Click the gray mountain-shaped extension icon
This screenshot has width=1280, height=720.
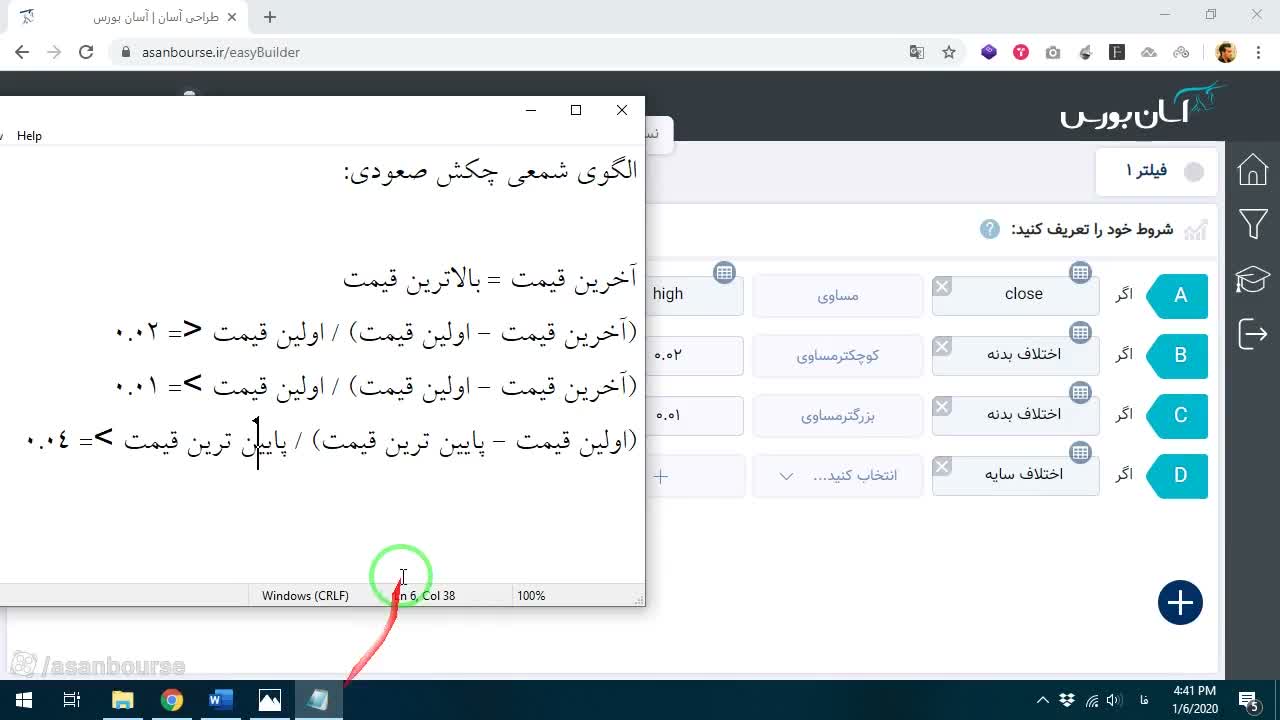pos(1149,52)
